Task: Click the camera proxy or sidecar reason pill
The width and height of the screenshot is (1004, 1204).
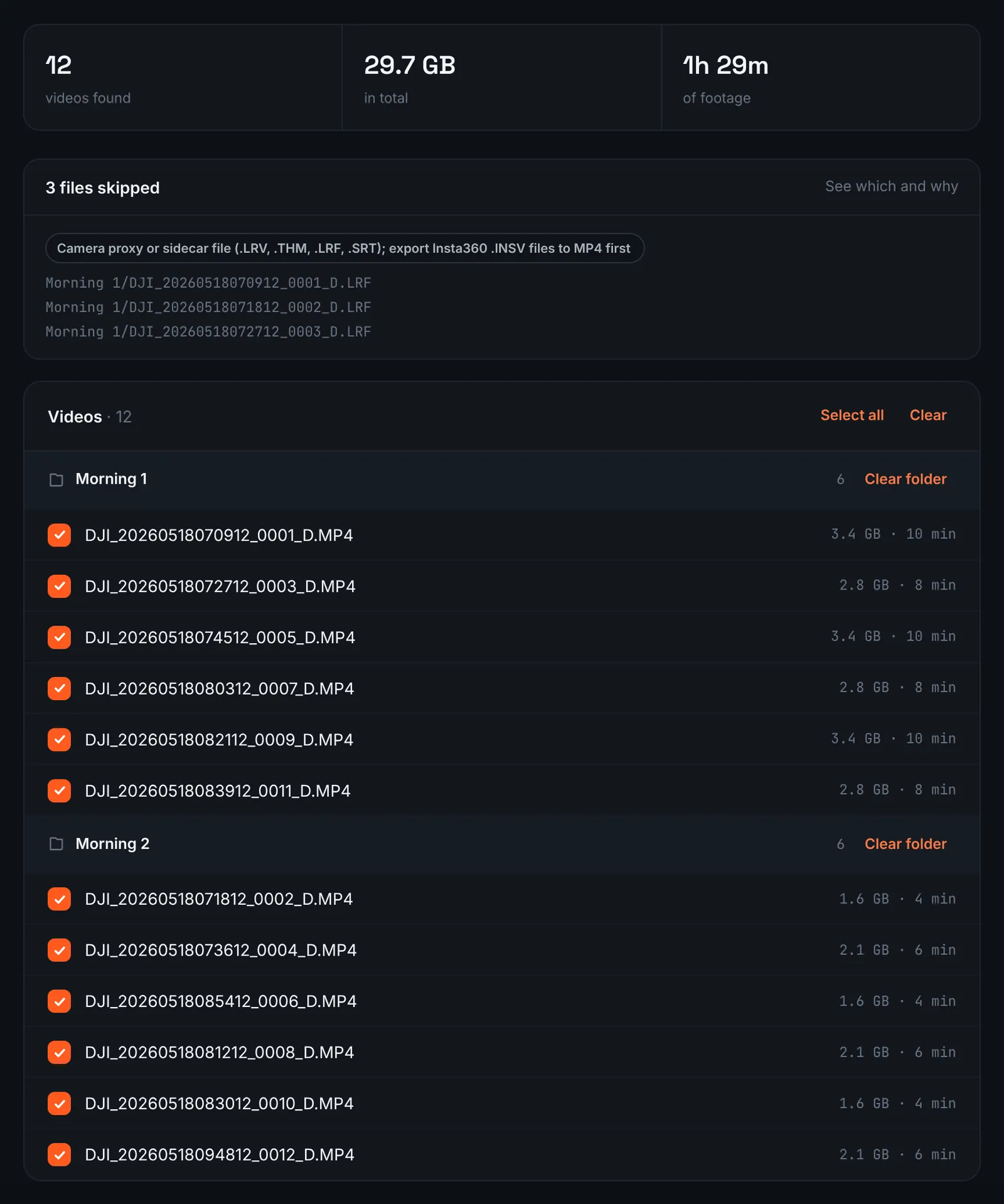Action: coord(344,248)
